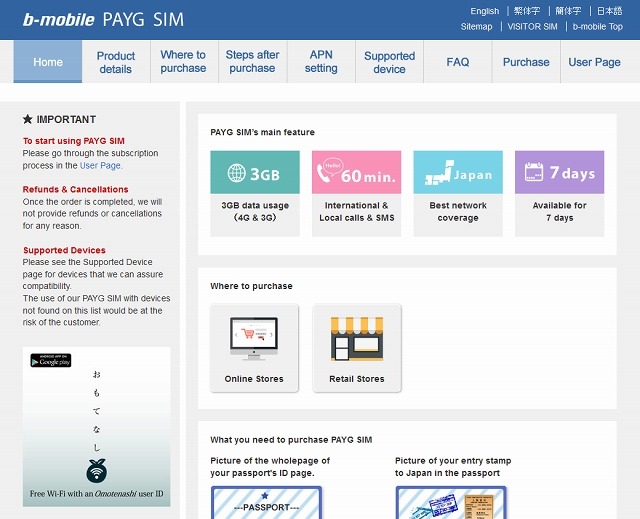Click the Omotenashi Wi-Fi apple logo
The width and height of the screenshot is (640, 519).
[97, 470]
